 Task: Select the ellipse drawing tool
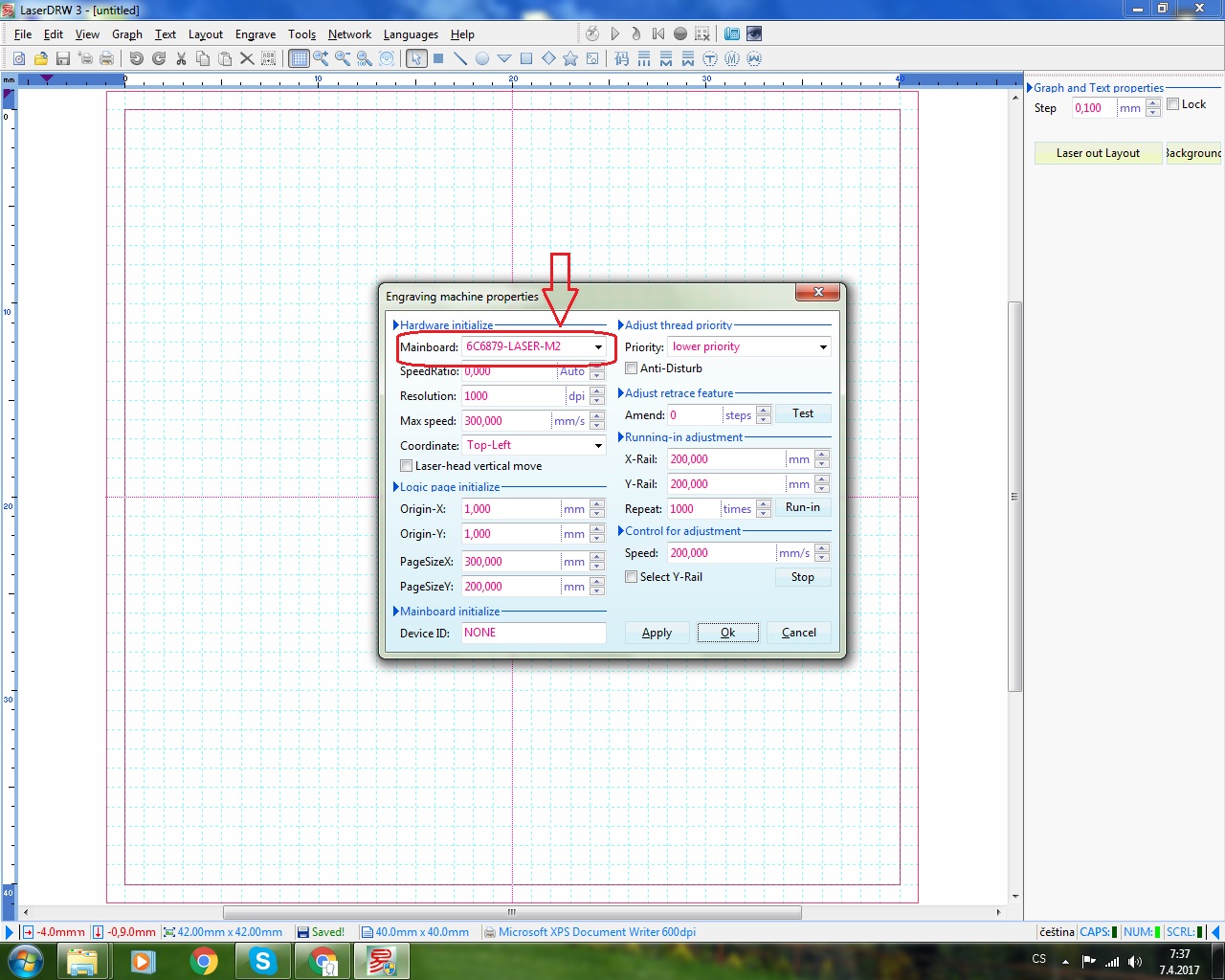click(482, 59)
